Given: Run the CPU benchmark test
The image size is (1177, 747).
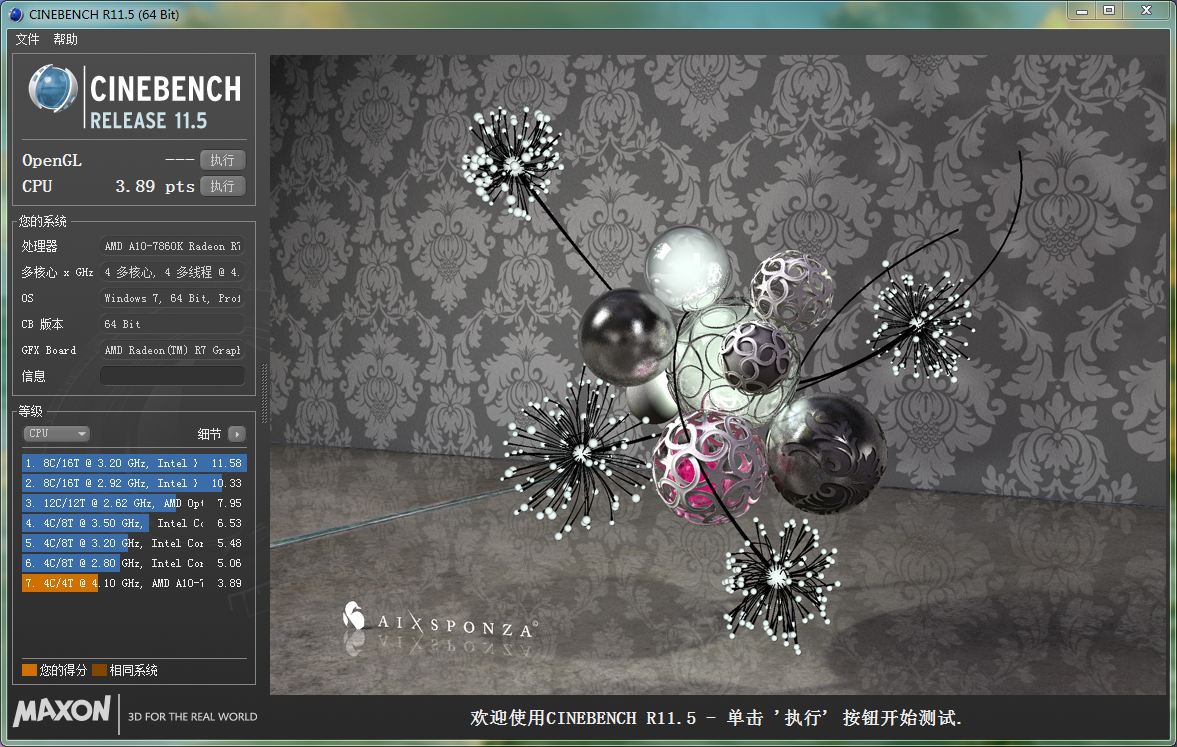Looking at the screenshot, I should 222,186.
